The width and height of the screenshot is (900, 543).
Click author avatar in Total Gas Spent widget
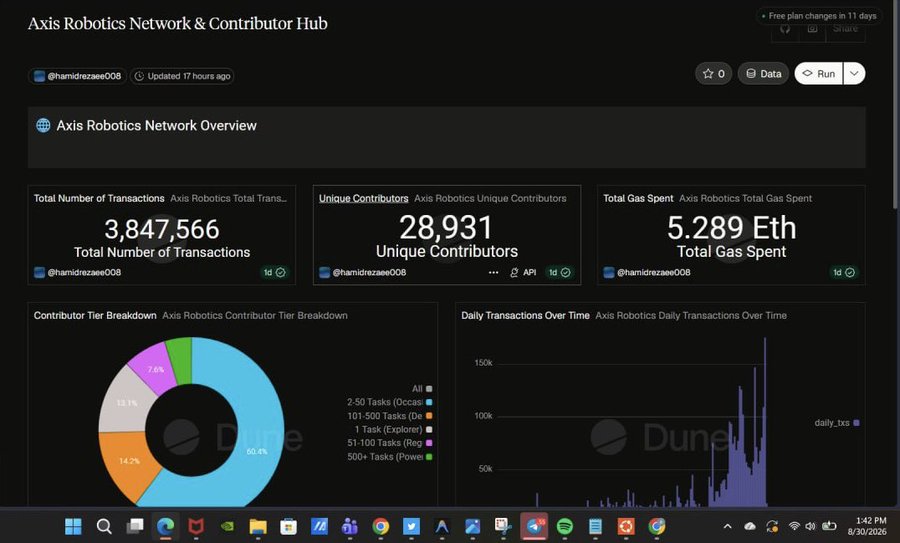pos(609,272)
